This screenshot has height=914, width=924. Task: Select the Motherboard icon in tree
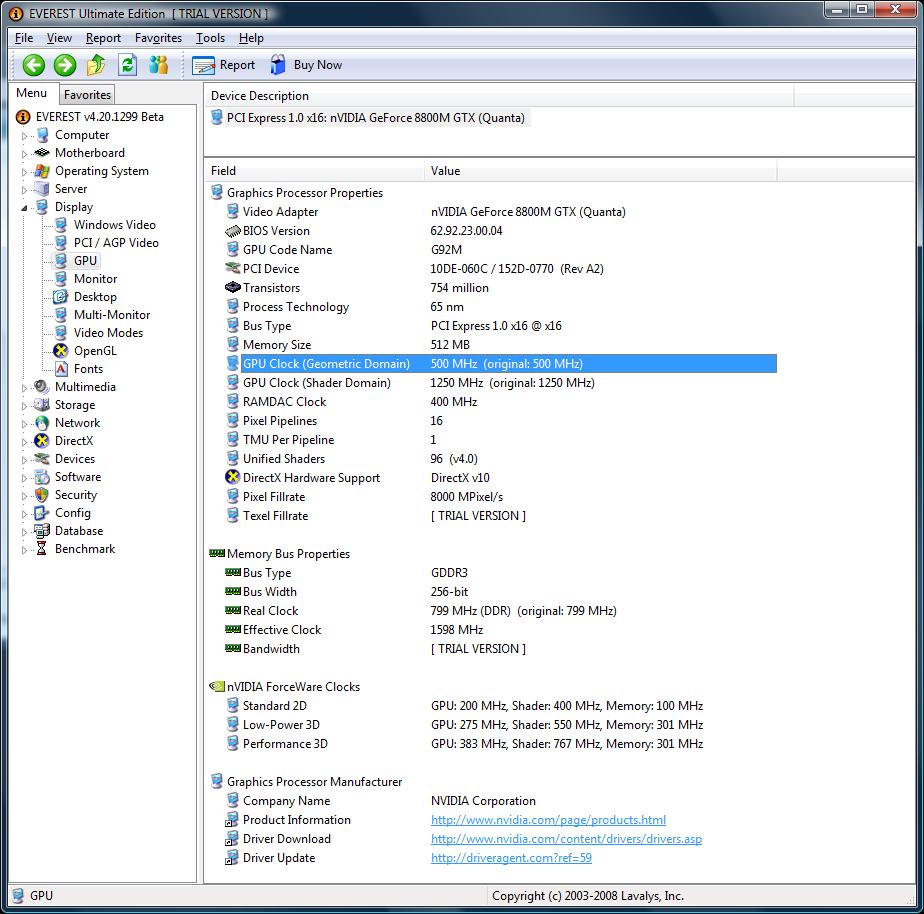point(42,153)
